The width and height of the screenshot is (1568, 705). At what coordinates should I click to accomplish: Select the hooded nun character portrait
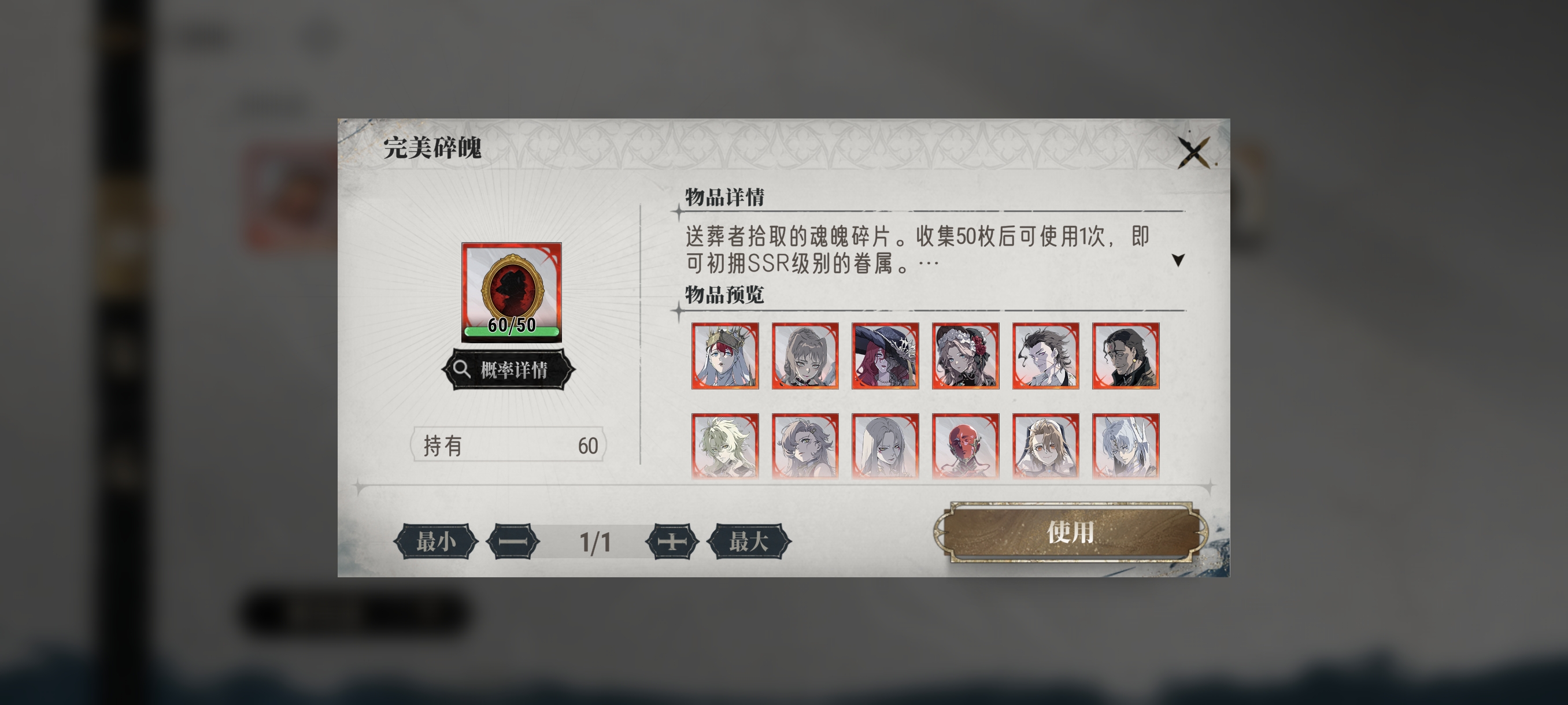coord(1046,446)
